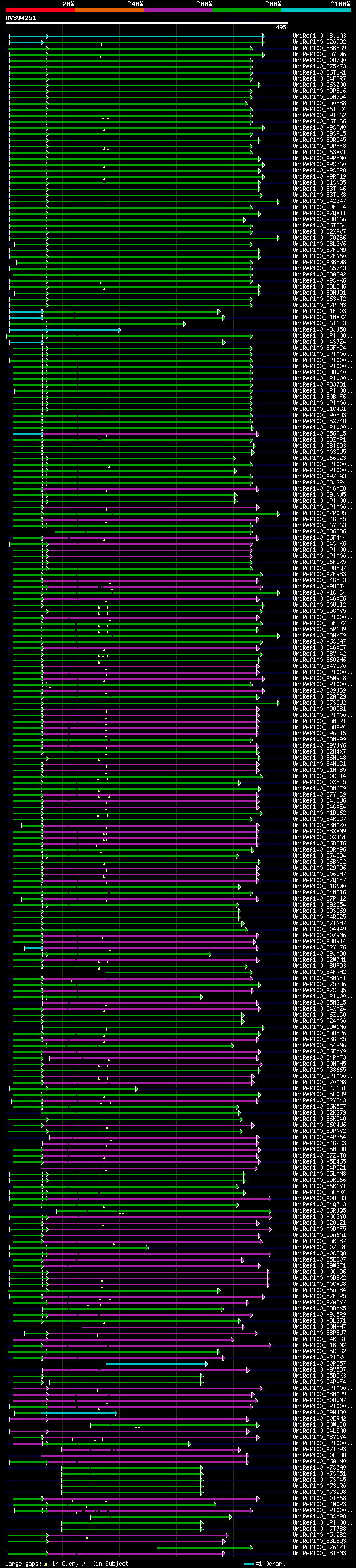Select hit UniRef100_Q7PM12
Screen dimensions: 356x1568
pyautogui.click(x=319, y=898)
